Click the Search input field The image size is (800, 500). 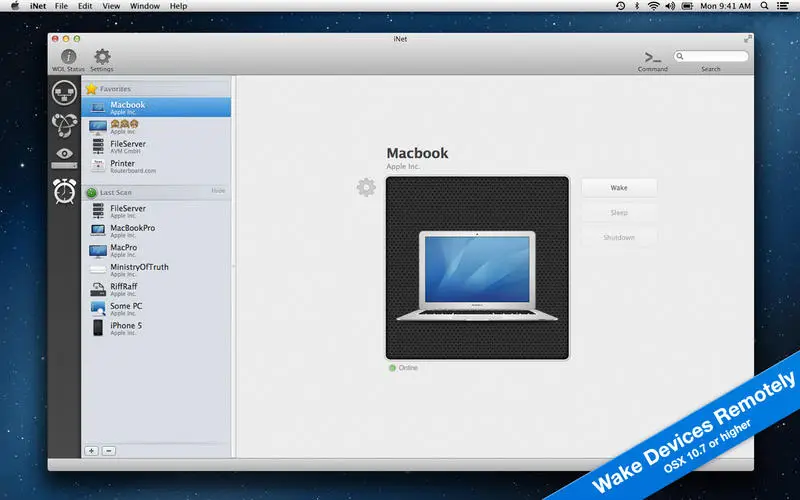(x=711, y=56)
